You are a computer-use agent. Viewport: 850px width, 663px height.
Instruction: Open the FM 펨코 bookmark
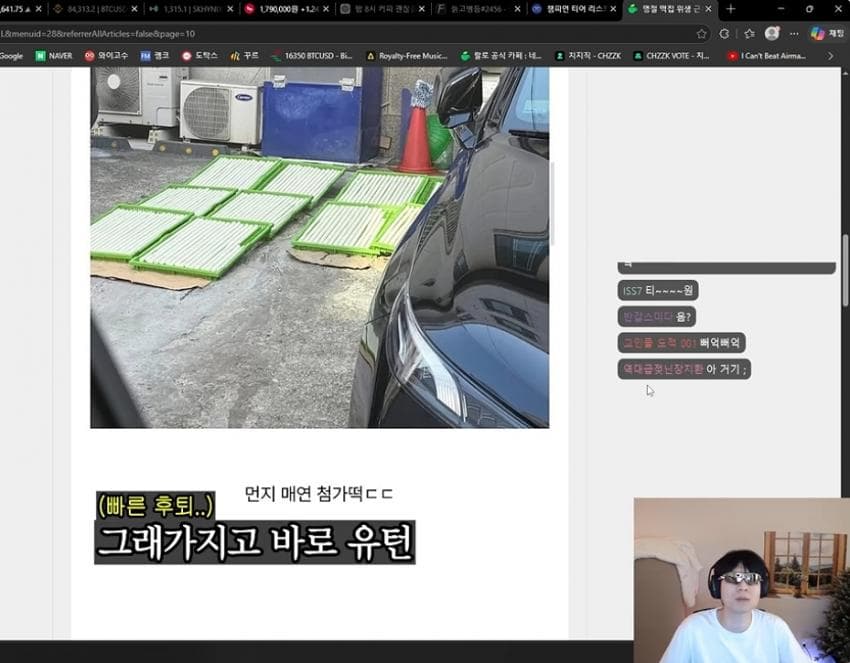pos(155,56)
